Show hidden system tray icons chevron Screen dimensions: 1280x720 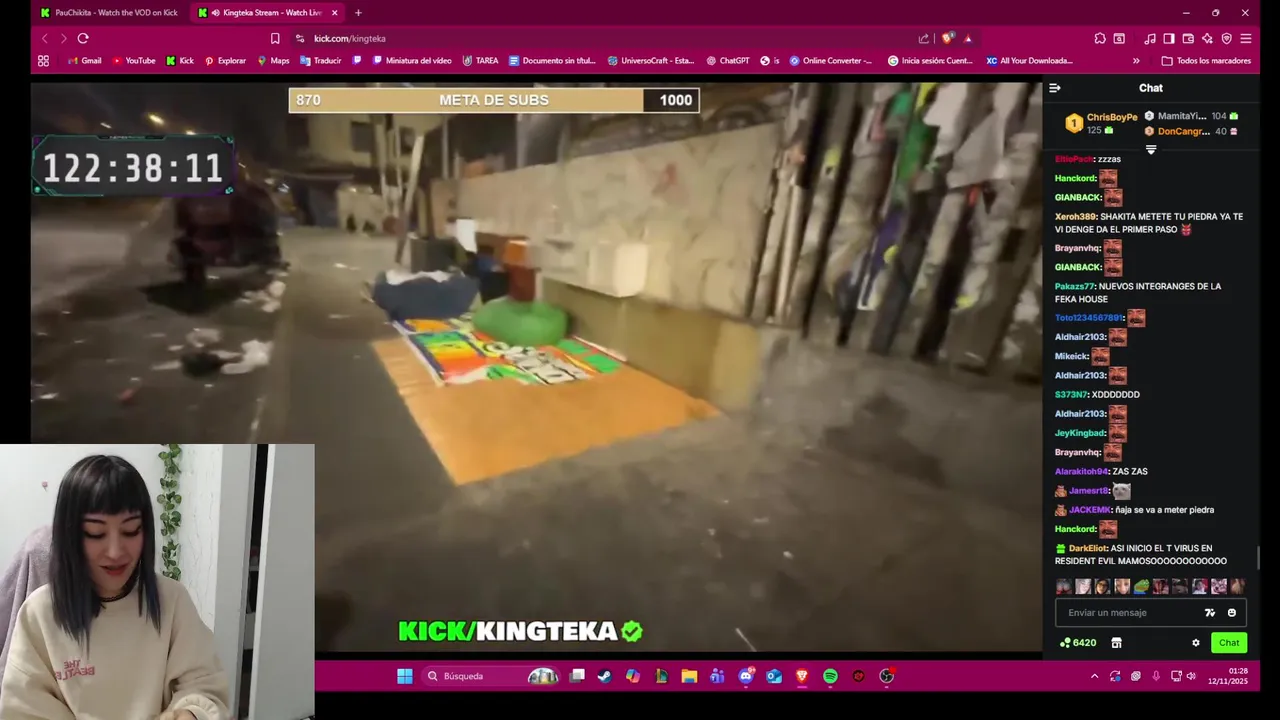(x=1094, y=676)
